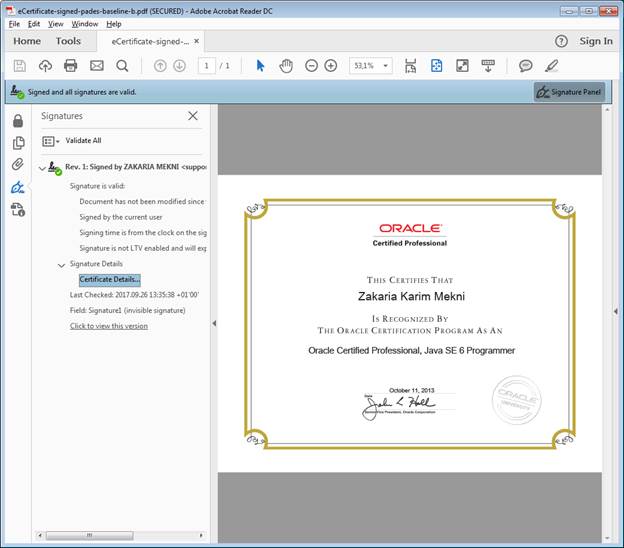Print the document via printer icon

point(70,66)
